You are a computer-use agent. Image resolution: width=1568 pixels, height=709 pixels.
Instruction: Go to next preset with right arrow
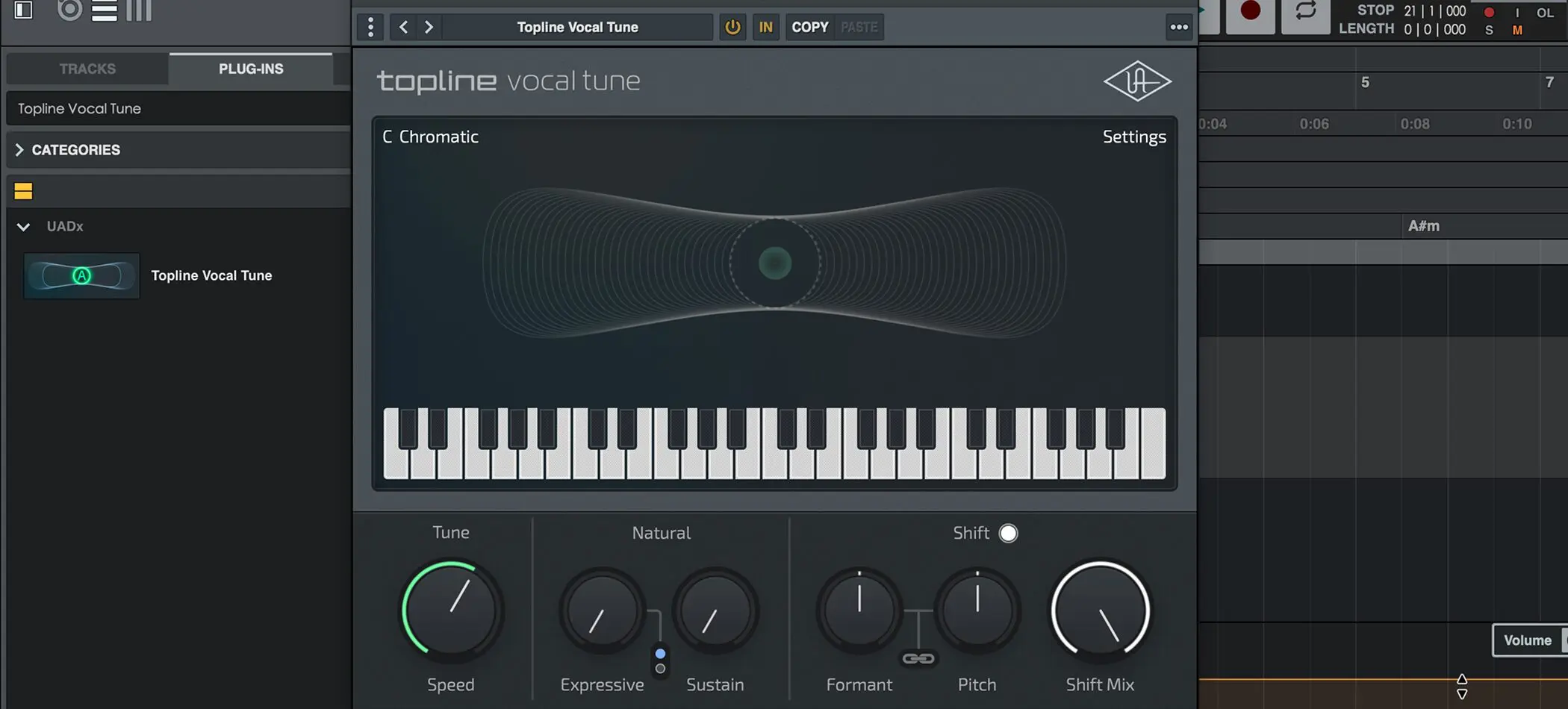[x=429, y=27]
